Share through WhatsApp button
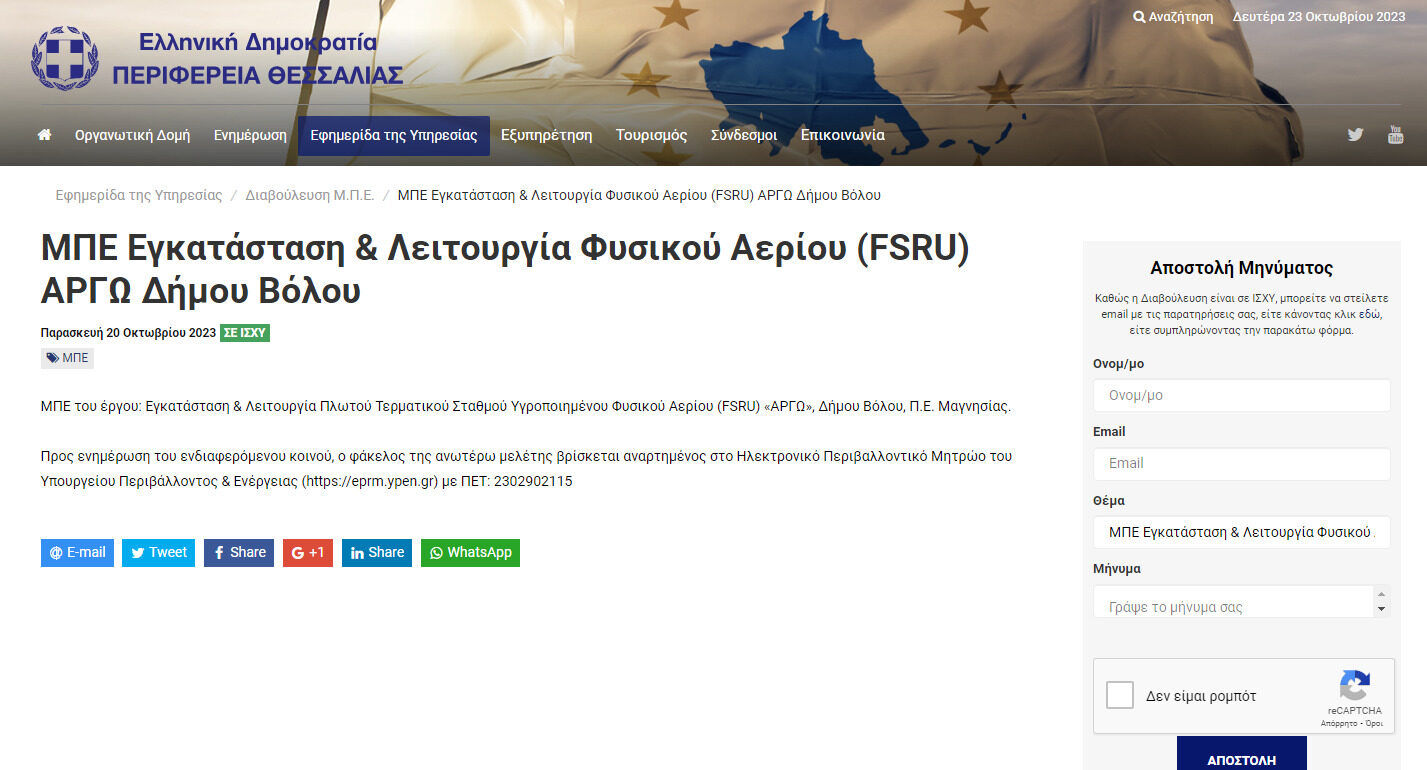1427x770 pixels. [x=470, y=553]
